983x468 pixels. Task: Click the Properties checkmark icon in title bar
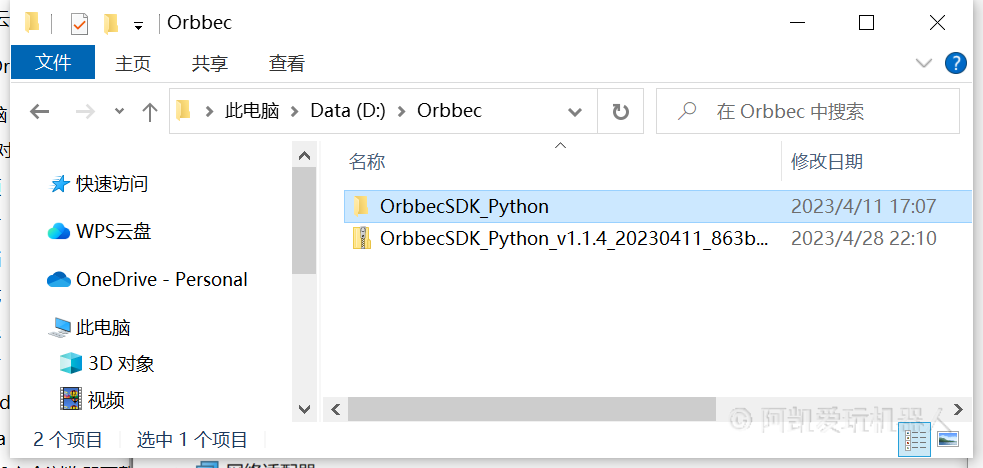pyautogui.click(x=79, y=24)
